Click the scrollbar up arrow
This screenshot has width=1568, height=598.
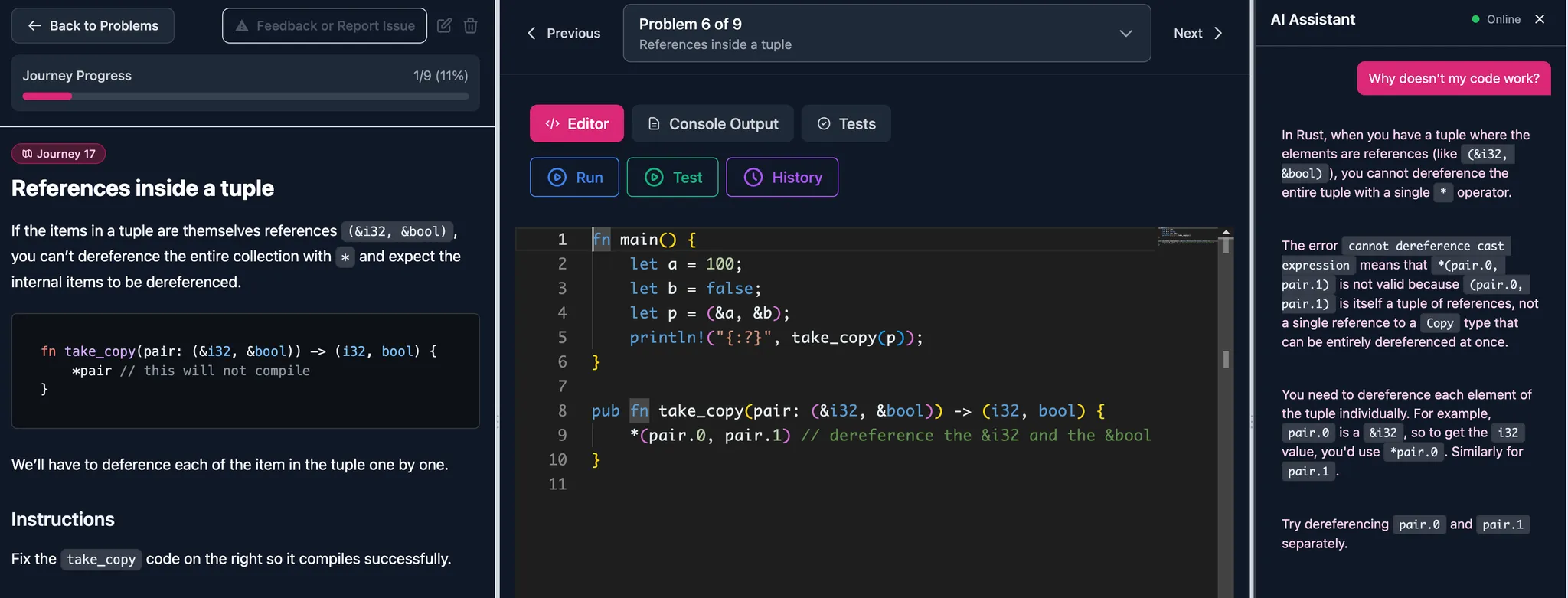pyautogui.click(x=1226, y=232)
